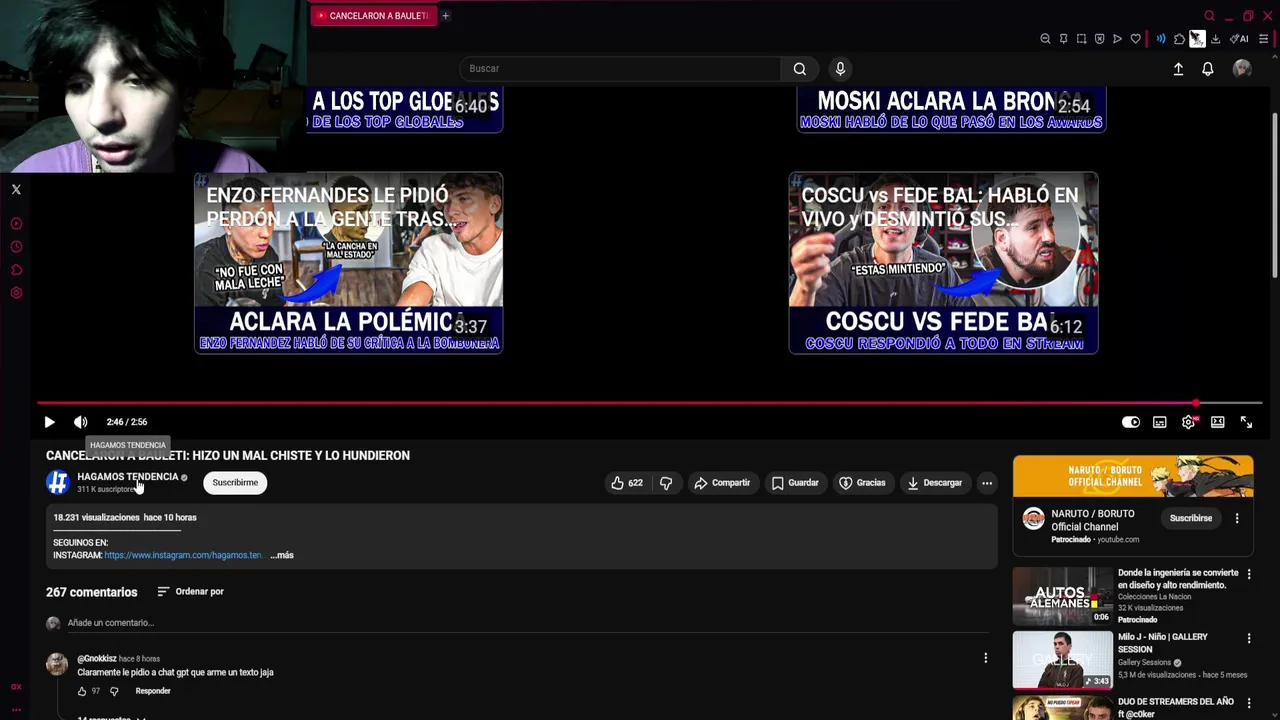
Task: Open Ordenar por comment sorting menu
Action: click(x=191, y=591)
